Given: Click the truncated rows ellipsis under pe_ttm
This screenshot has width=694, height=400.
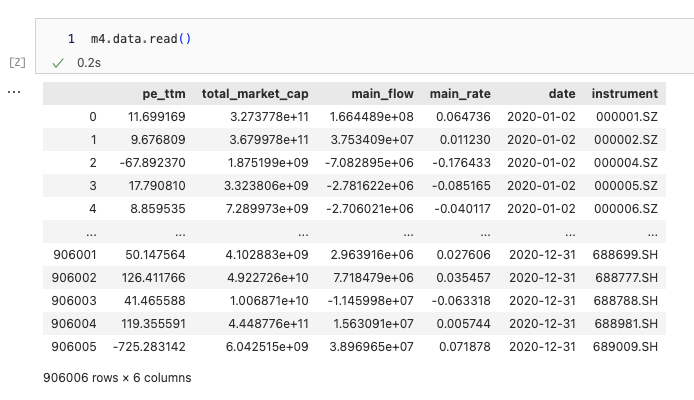Looking at the screenshot, I should pyautogui.click(x=180, y=234).
